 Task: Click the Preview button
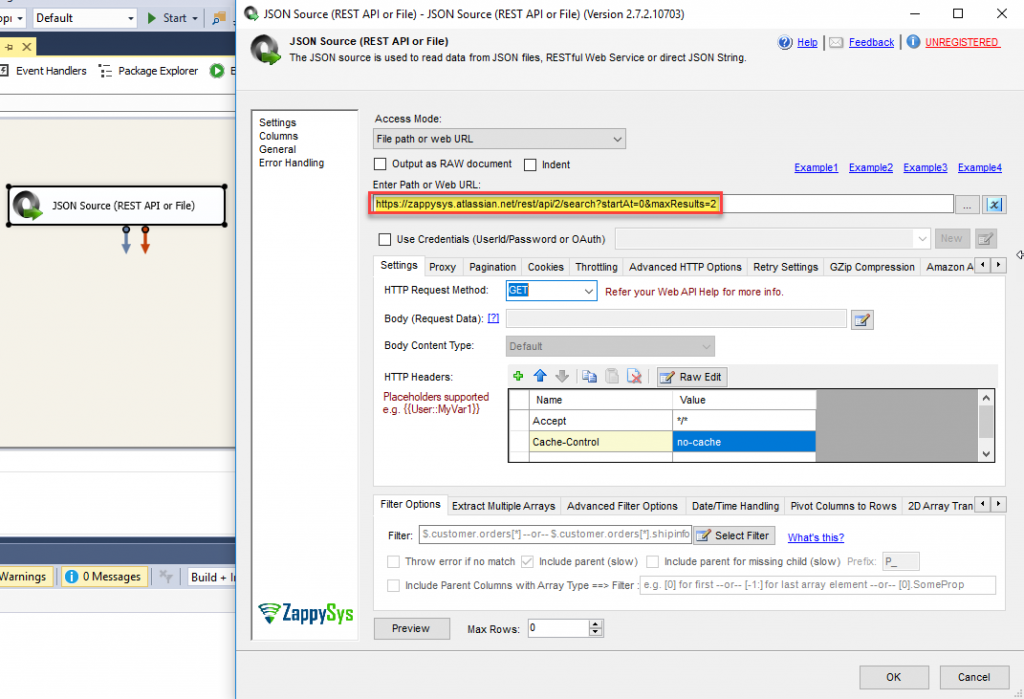click(410, 628)
